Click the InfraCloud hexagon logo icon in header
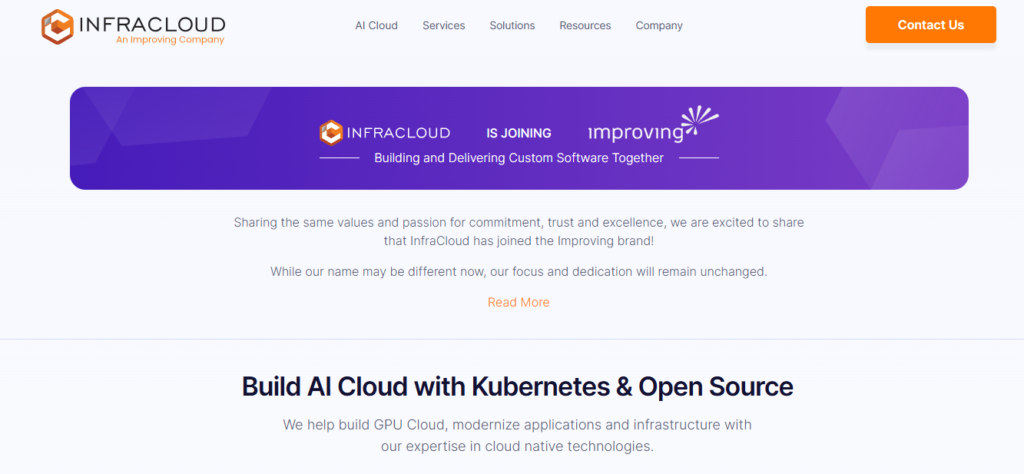The height and width of the screenshot is (474, 1024). pos(57,26)
